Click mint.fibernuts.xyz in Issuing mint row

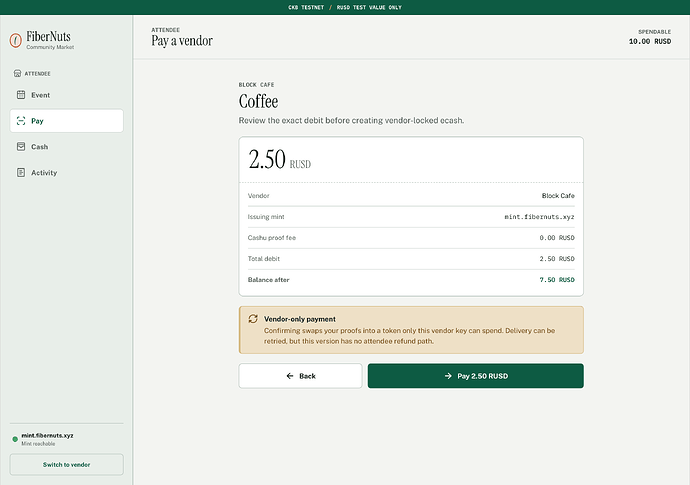539,217
